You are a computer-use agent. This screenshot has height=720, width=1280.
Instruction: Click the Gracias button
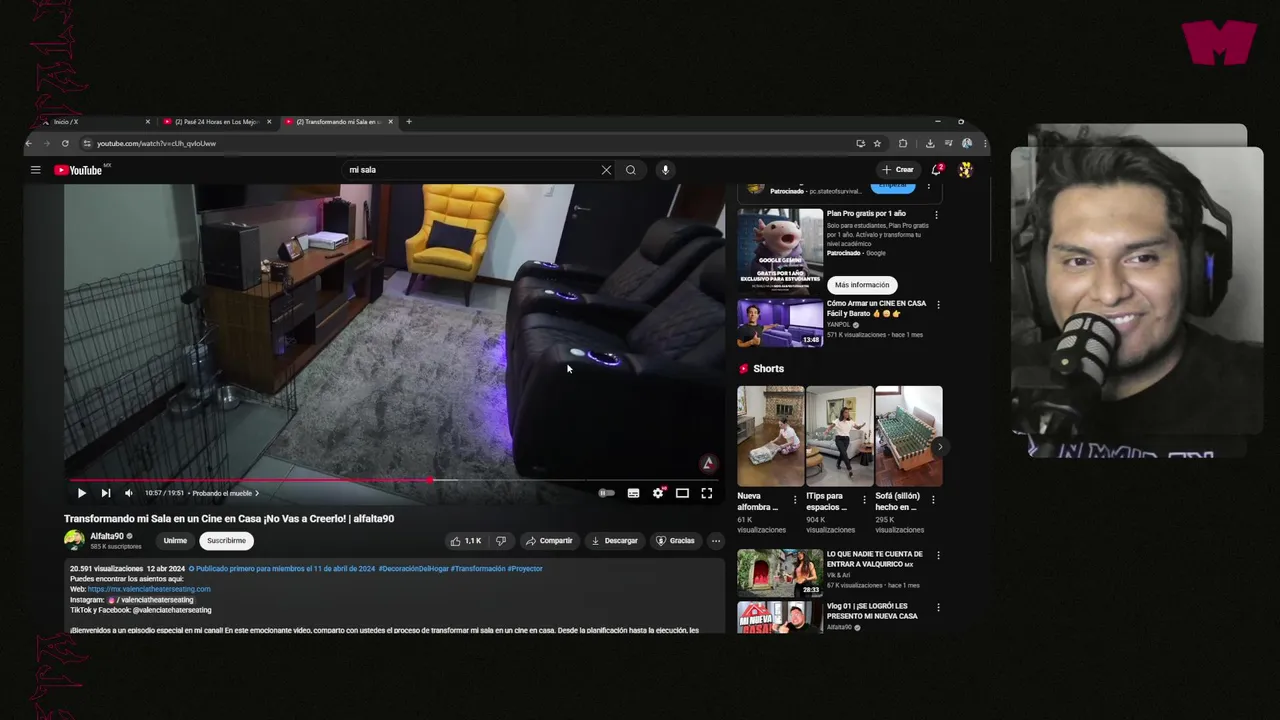(675, 541)
